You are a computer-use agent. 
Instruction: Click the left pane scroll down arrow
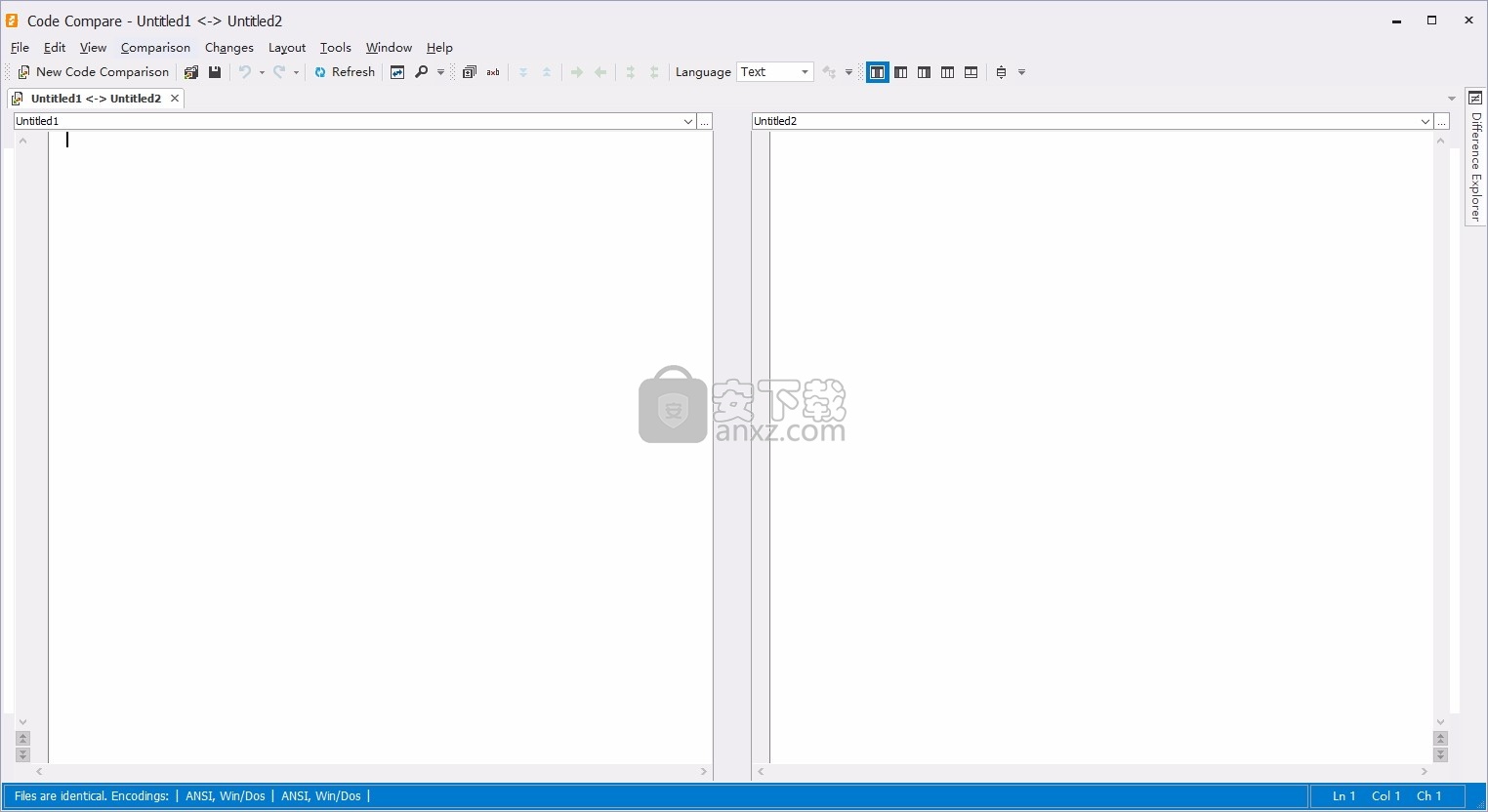click(x=23, y=722)
